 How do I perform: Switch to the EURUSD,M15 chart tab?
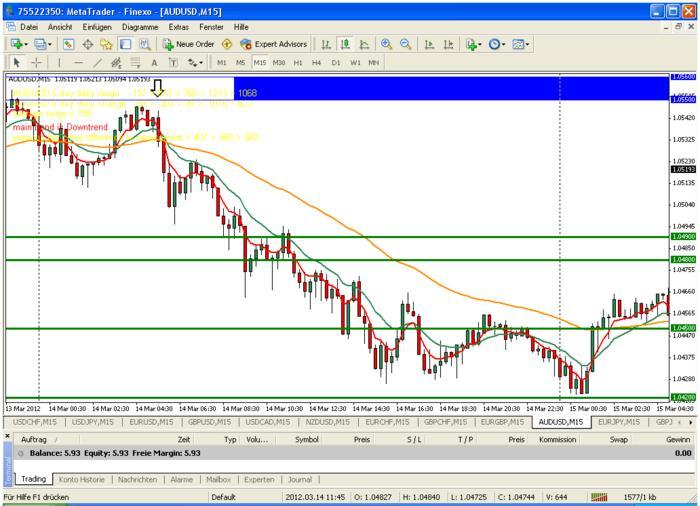click(151, 422)
